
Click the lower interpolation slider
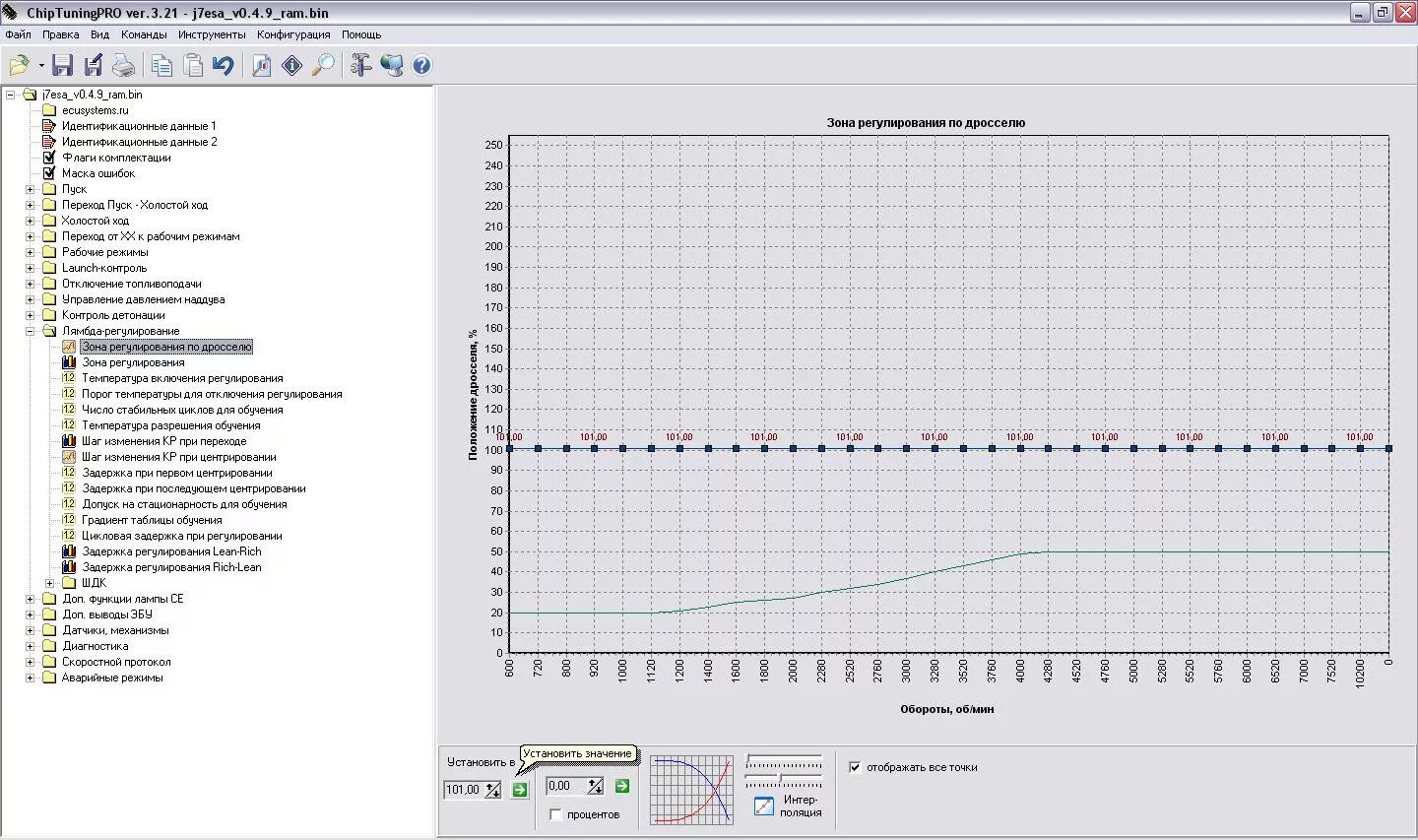coord(784,780)
